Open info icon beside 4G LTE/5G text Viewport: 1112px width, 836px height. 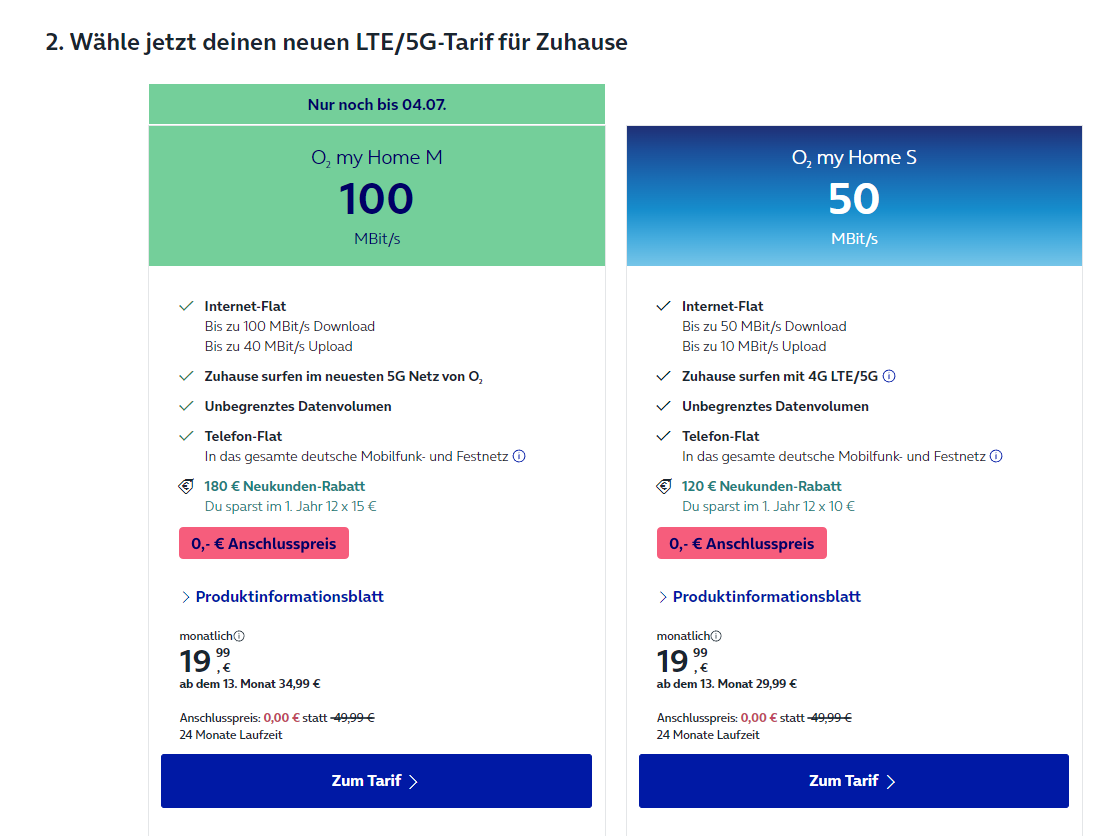889,376
